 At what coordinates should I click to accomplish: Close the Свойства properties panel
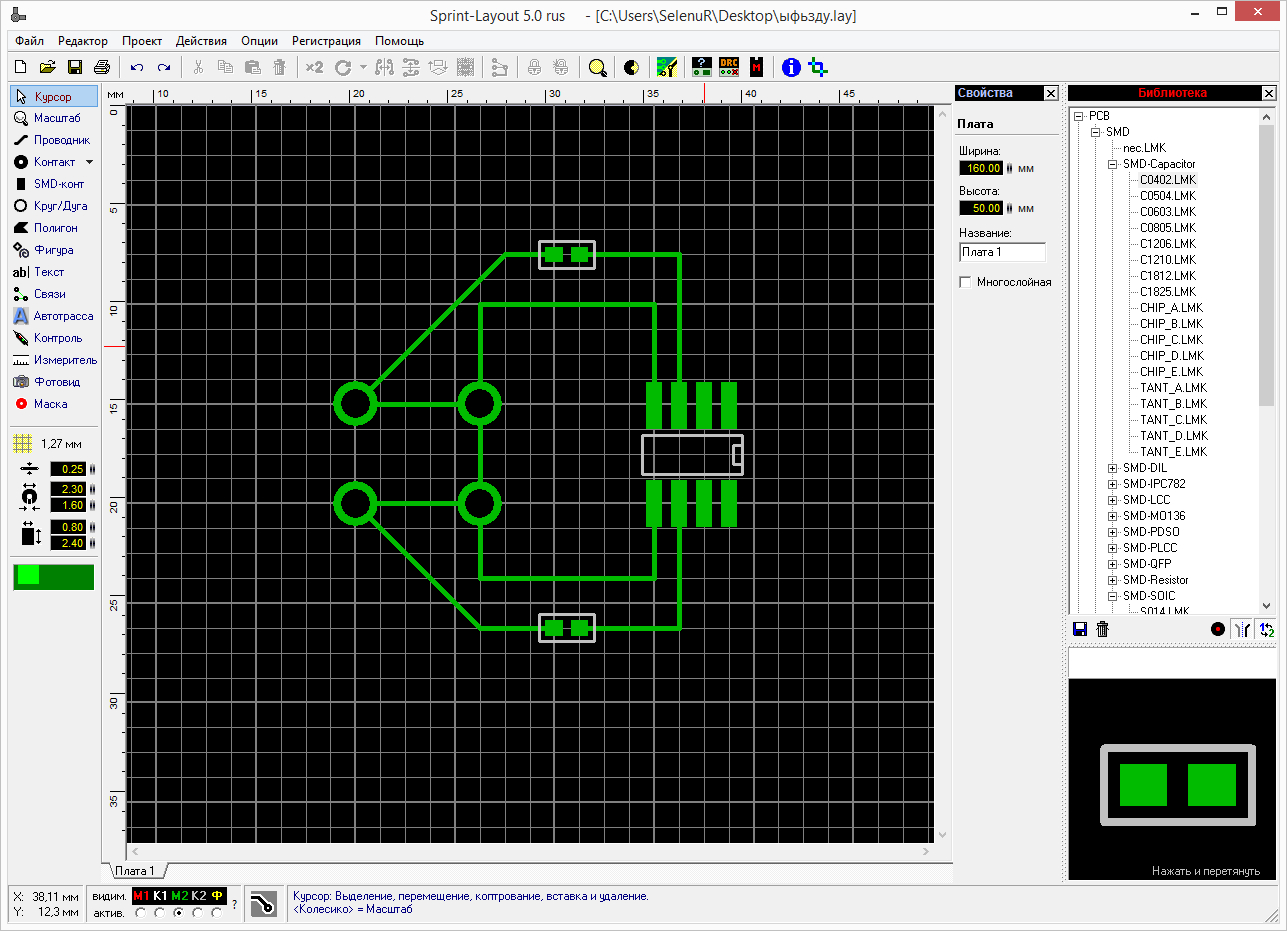(1051, 93)
